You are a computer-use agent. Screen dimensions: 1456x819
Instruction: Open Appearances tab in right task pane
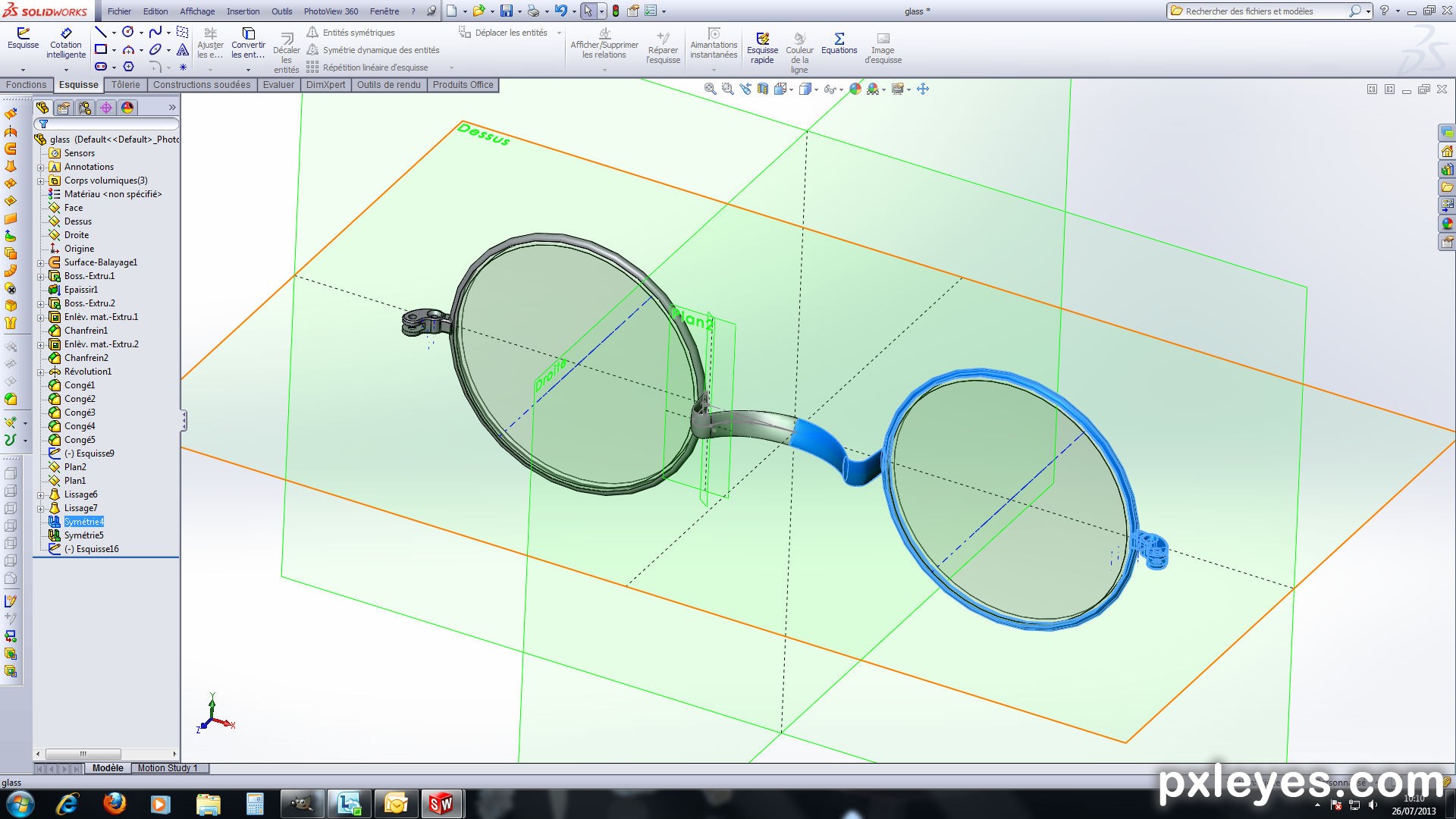coord(1447,224)
